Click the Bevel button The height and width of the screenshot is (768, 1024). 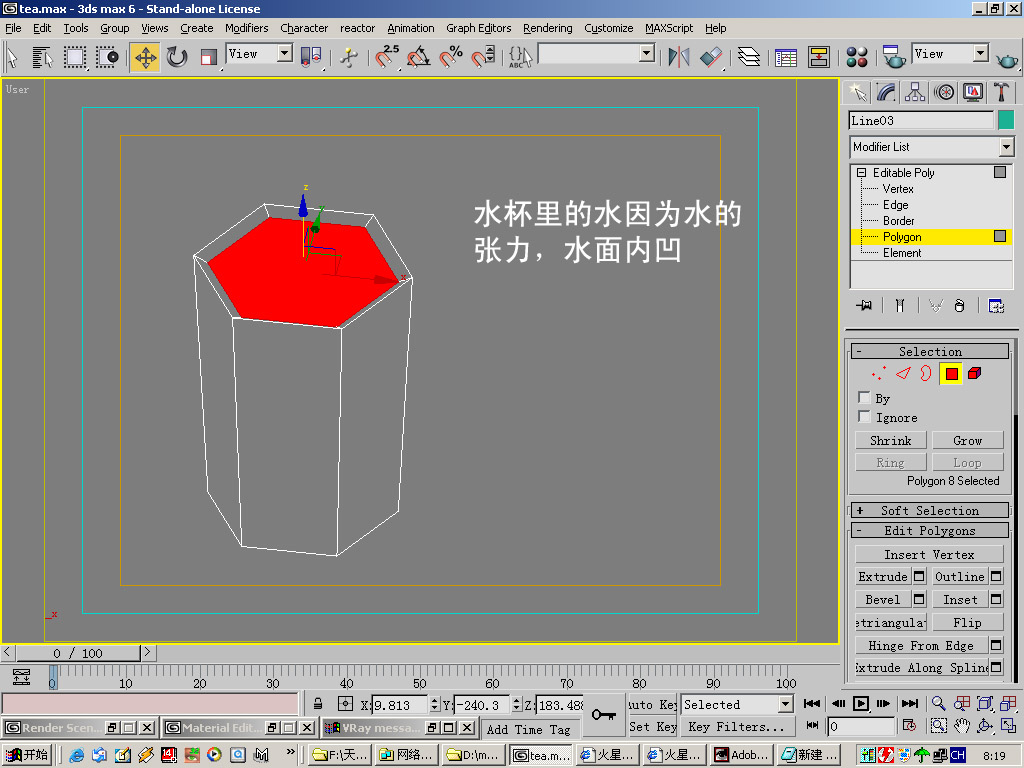click(883, 599)
